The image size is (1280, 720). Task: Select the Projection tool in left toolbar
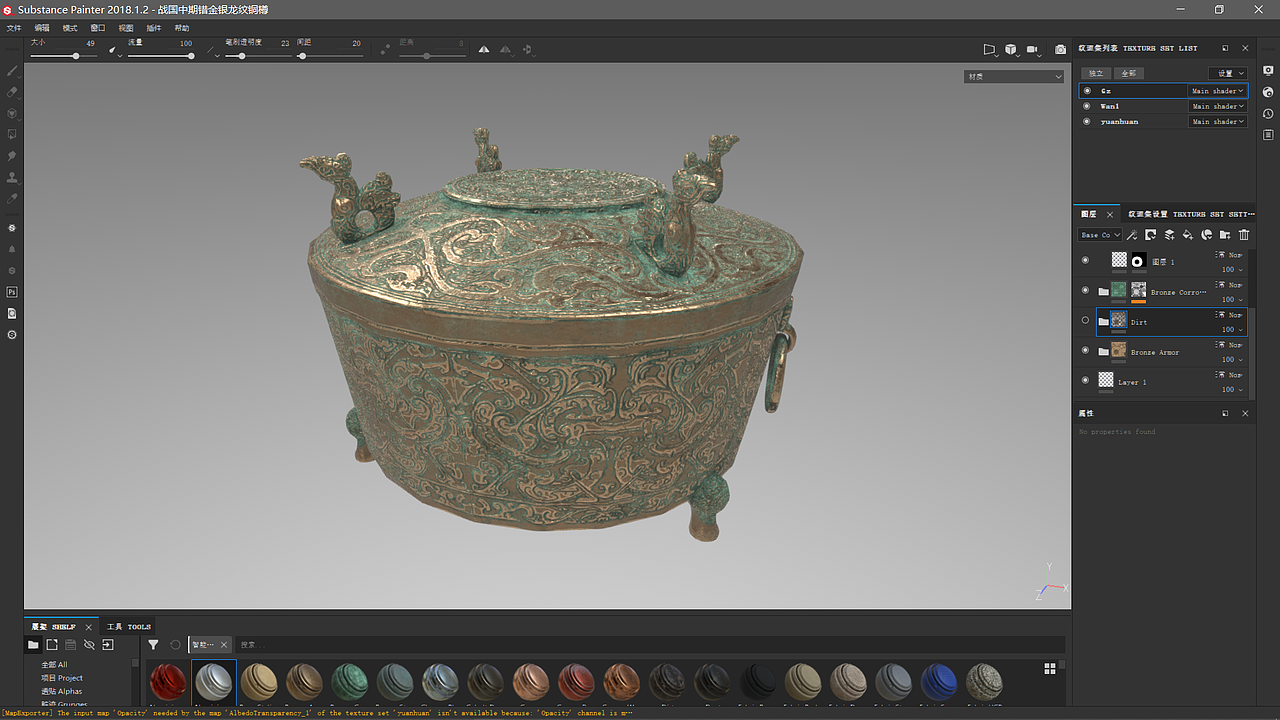12,113
